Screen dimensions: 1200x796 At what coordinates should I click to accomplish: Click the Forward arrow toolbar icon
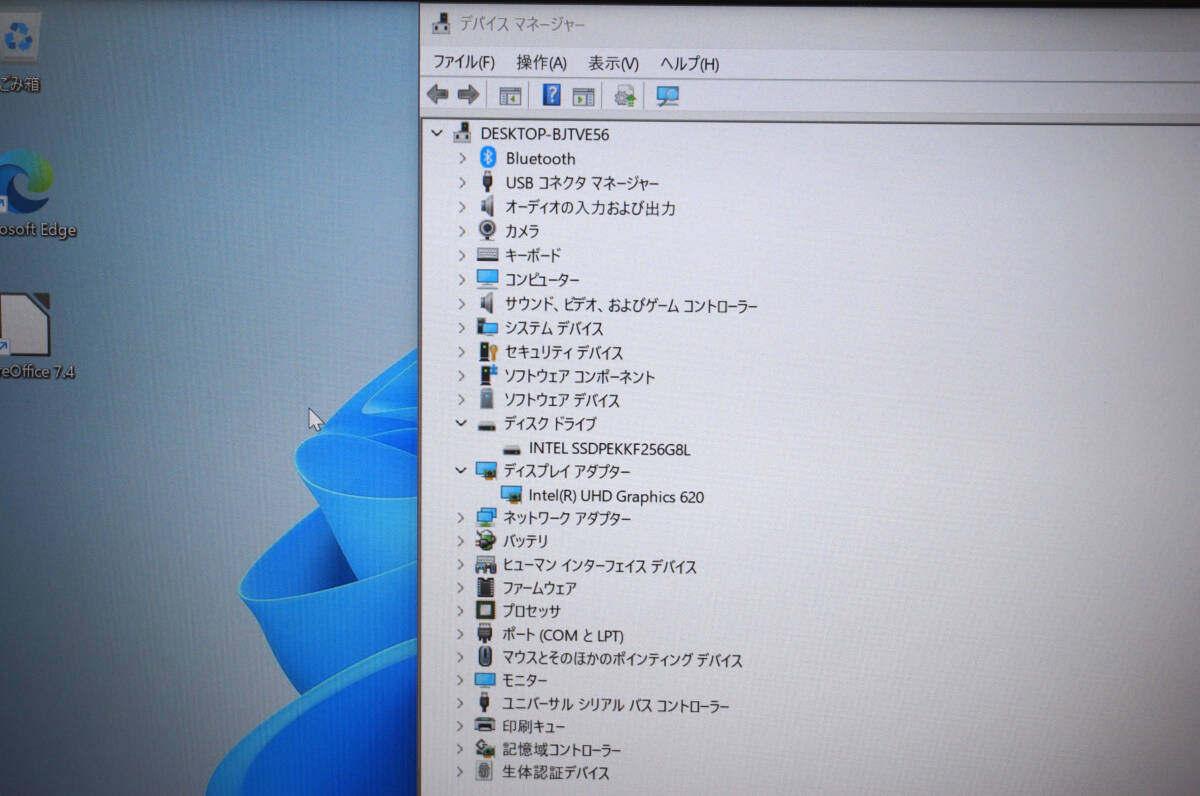468,95
